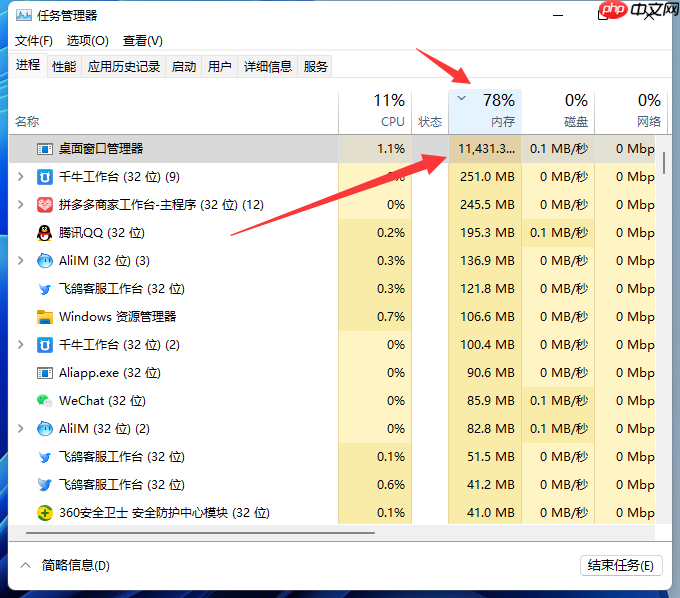Click the Windows 资源管理器 folder icon
Viewport: 680px width, 598px height.
(x=45, y=317)
